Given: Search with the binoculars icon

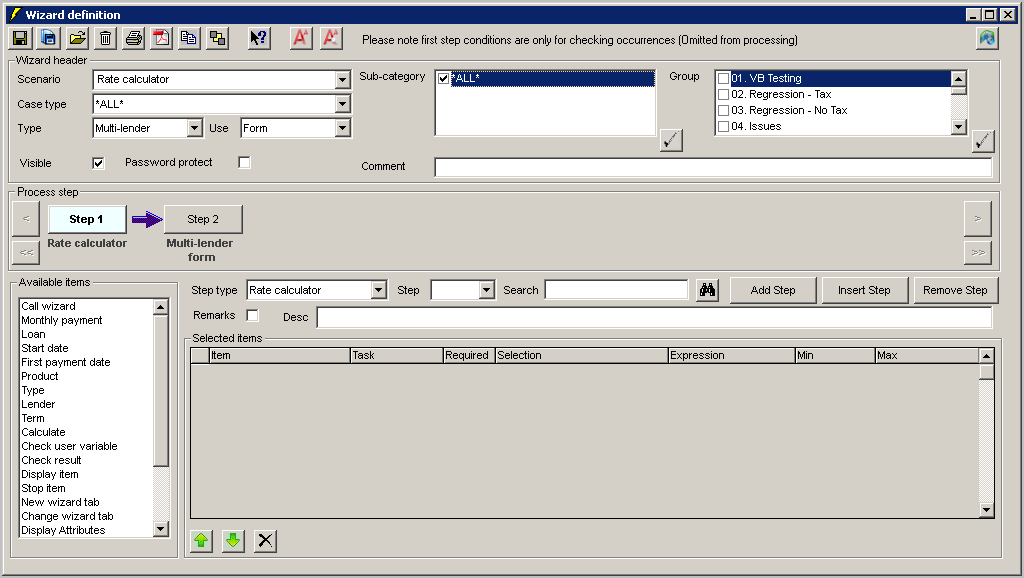Looking at the screenshot, I should coord(707,290).
